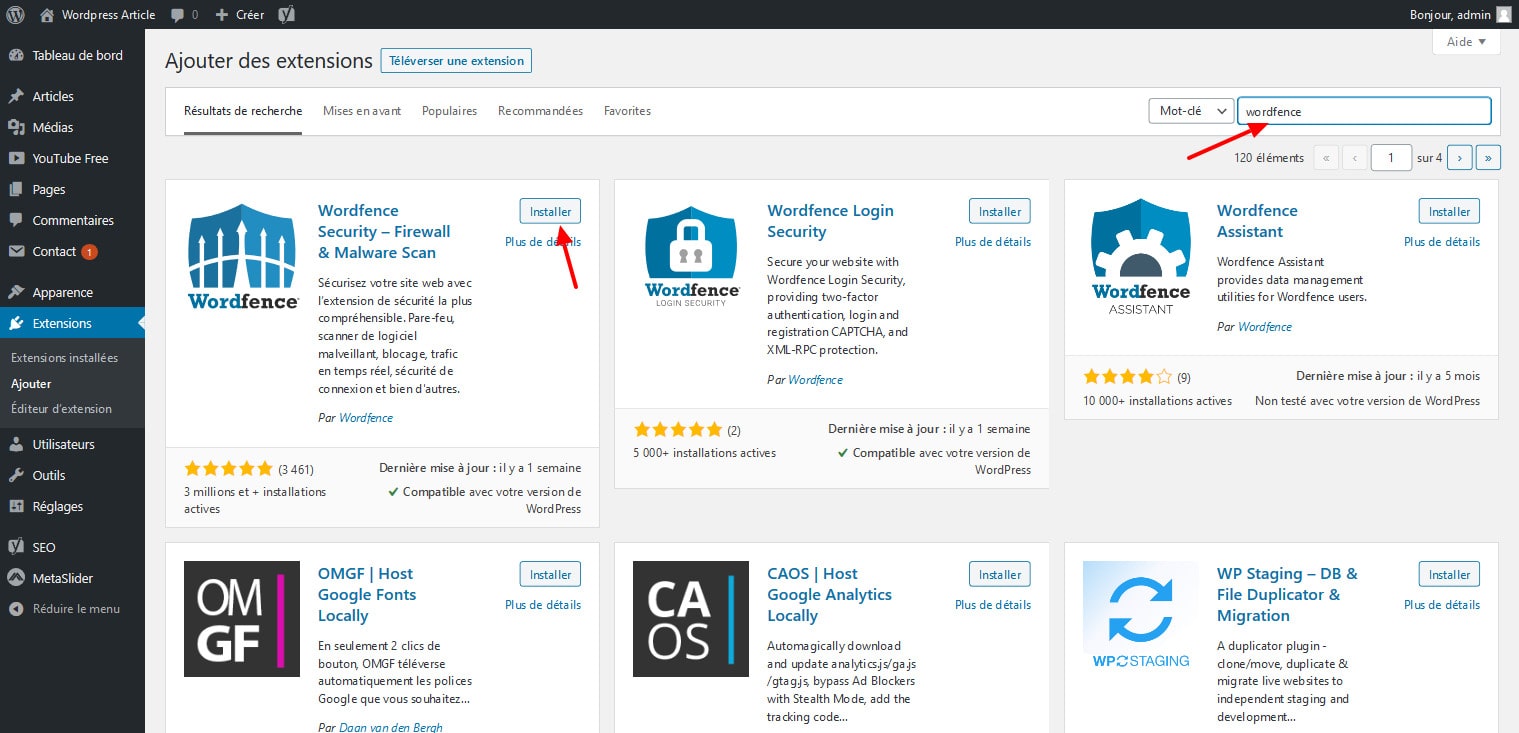Screen dimensions: 1519x733
Task: Open the Wordfence Assistant title link
Action: point(1257,221)
